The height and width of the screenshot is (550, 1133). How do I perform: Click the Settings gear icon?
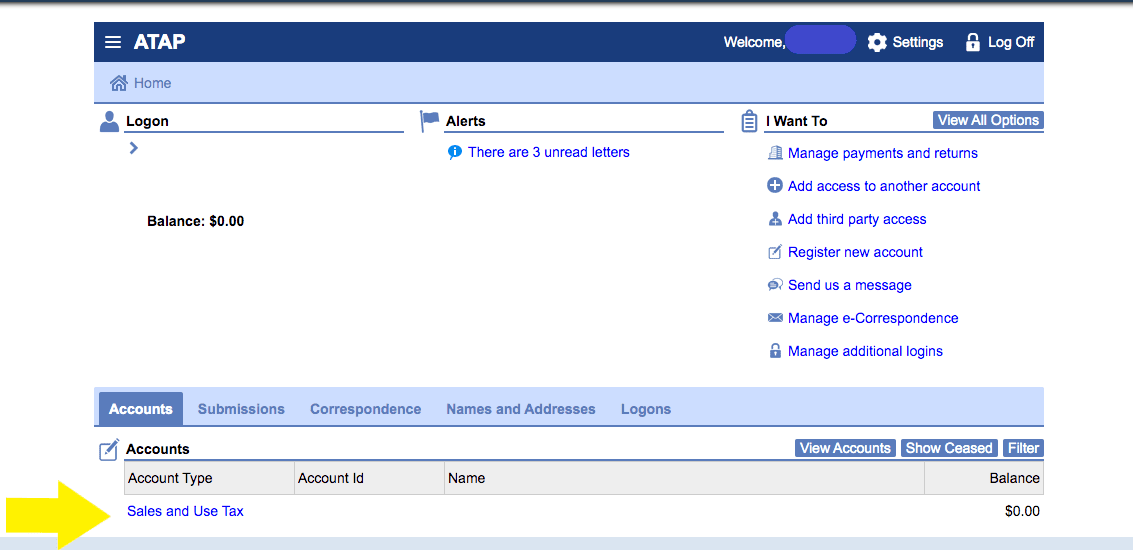pyautogui.click(x=877, y=42)
